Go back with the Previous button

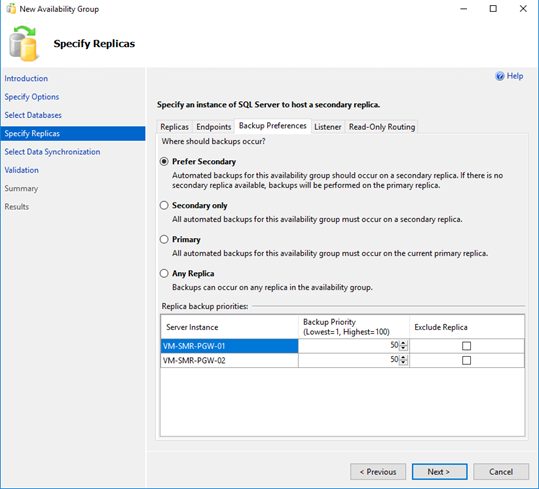(x=378, y=472)
